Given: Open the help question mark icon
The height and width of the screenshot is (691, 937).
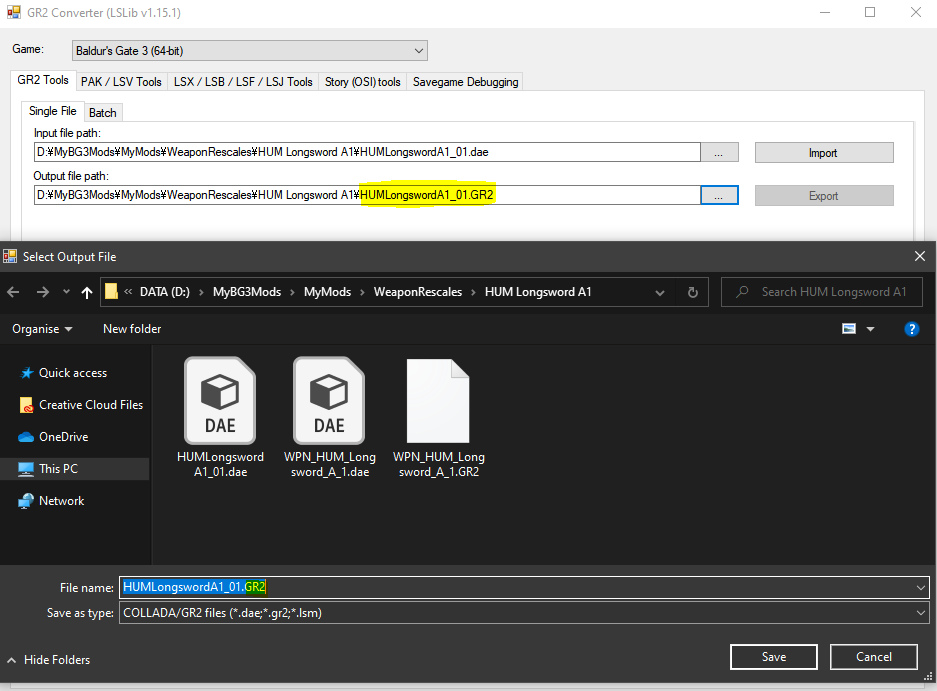Looking at the screenshot, I should tap(911, 329).
